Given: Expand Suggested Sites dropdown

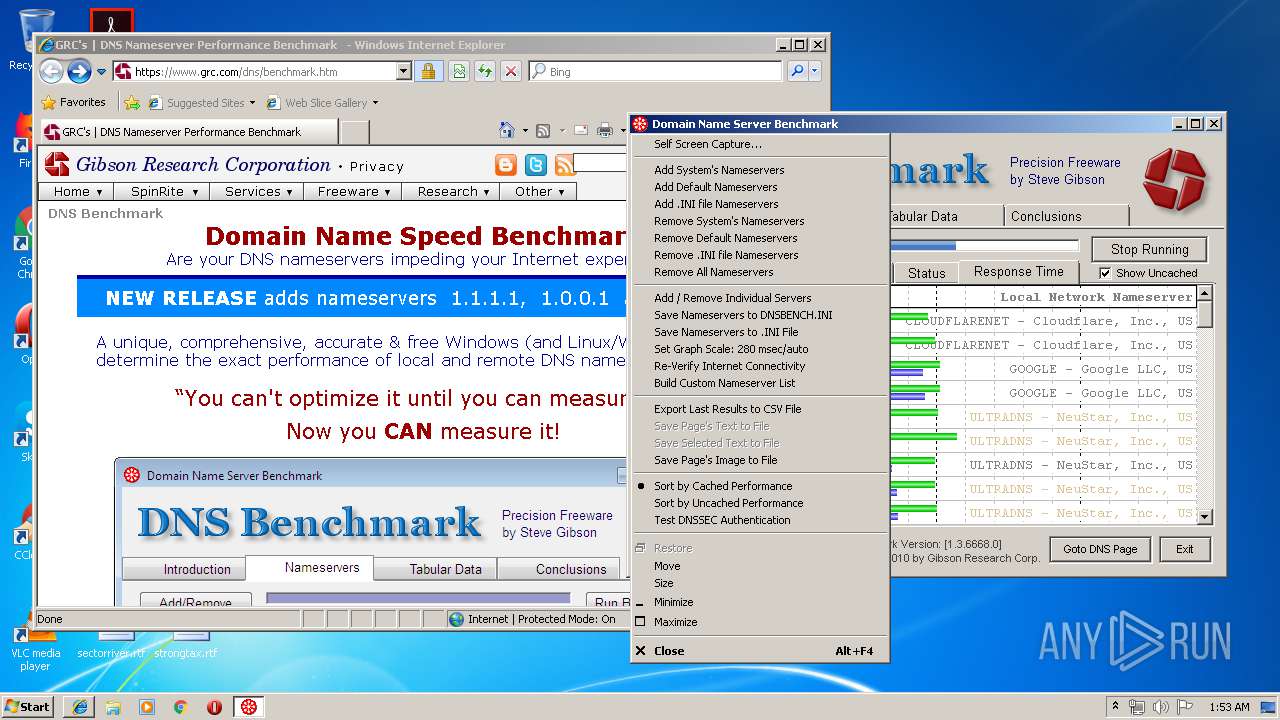Looking at the screenshot, I should tap(252, 102).
